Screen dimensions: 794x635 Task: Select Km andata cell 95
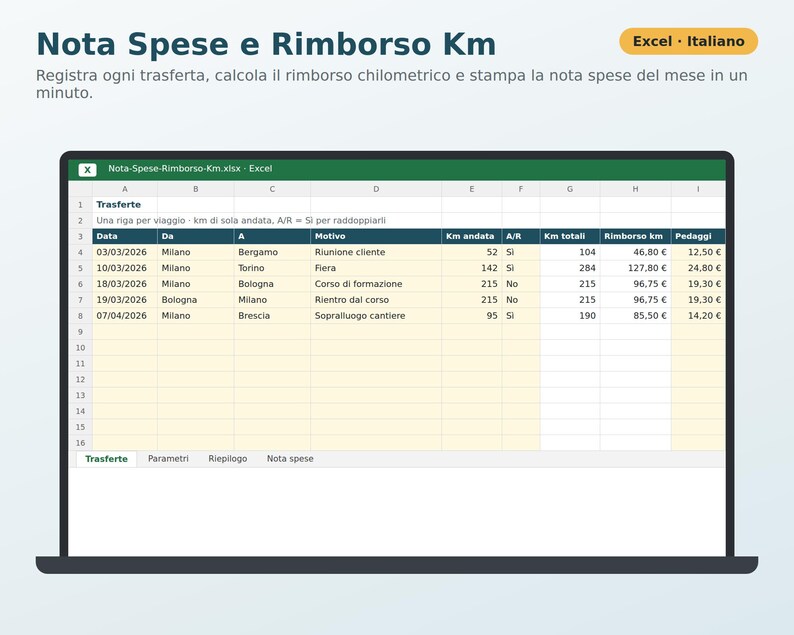tap(471, 315)
